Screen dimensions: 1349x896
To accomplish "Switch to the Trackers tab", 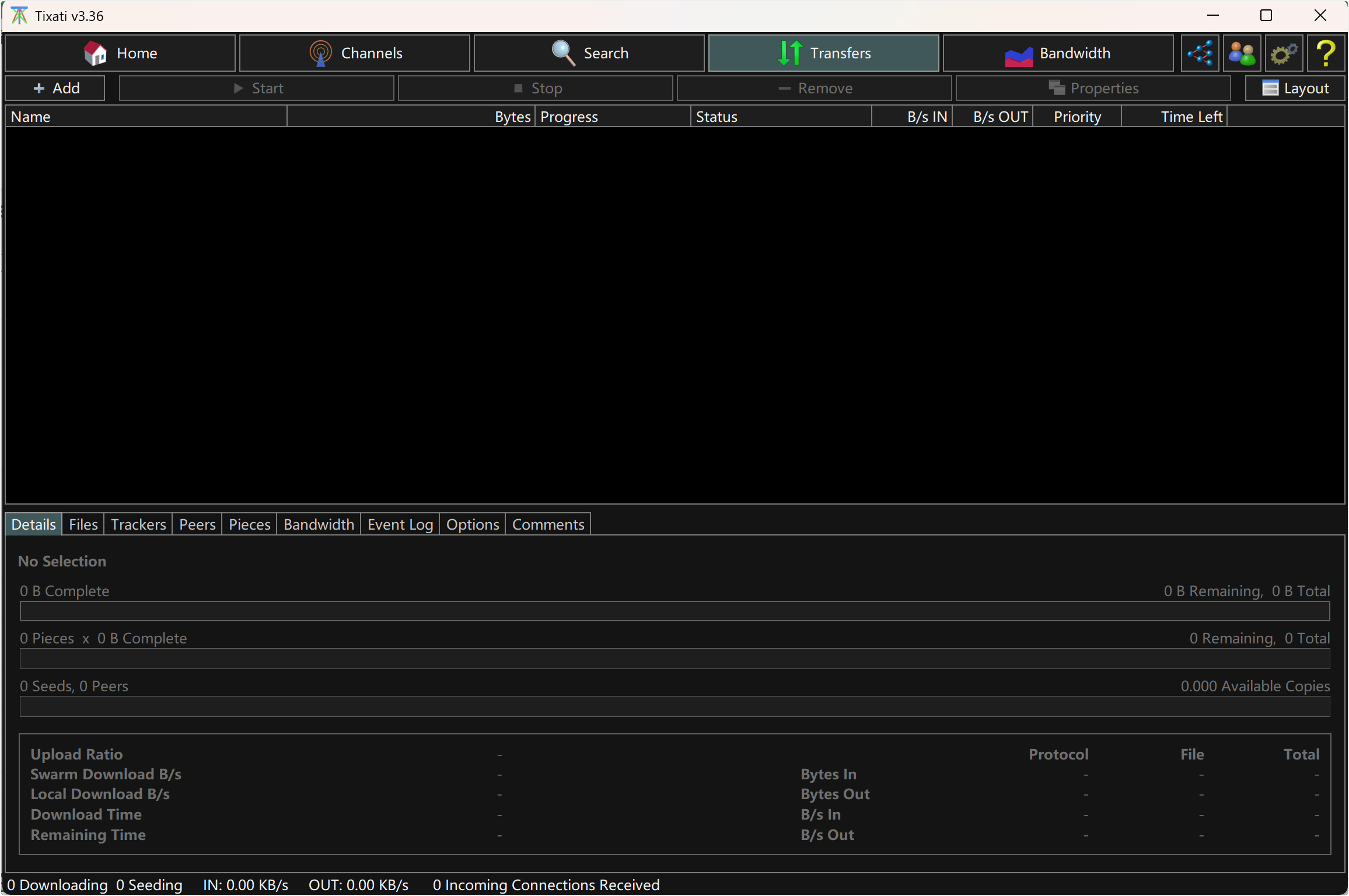I will coord(138,524).
